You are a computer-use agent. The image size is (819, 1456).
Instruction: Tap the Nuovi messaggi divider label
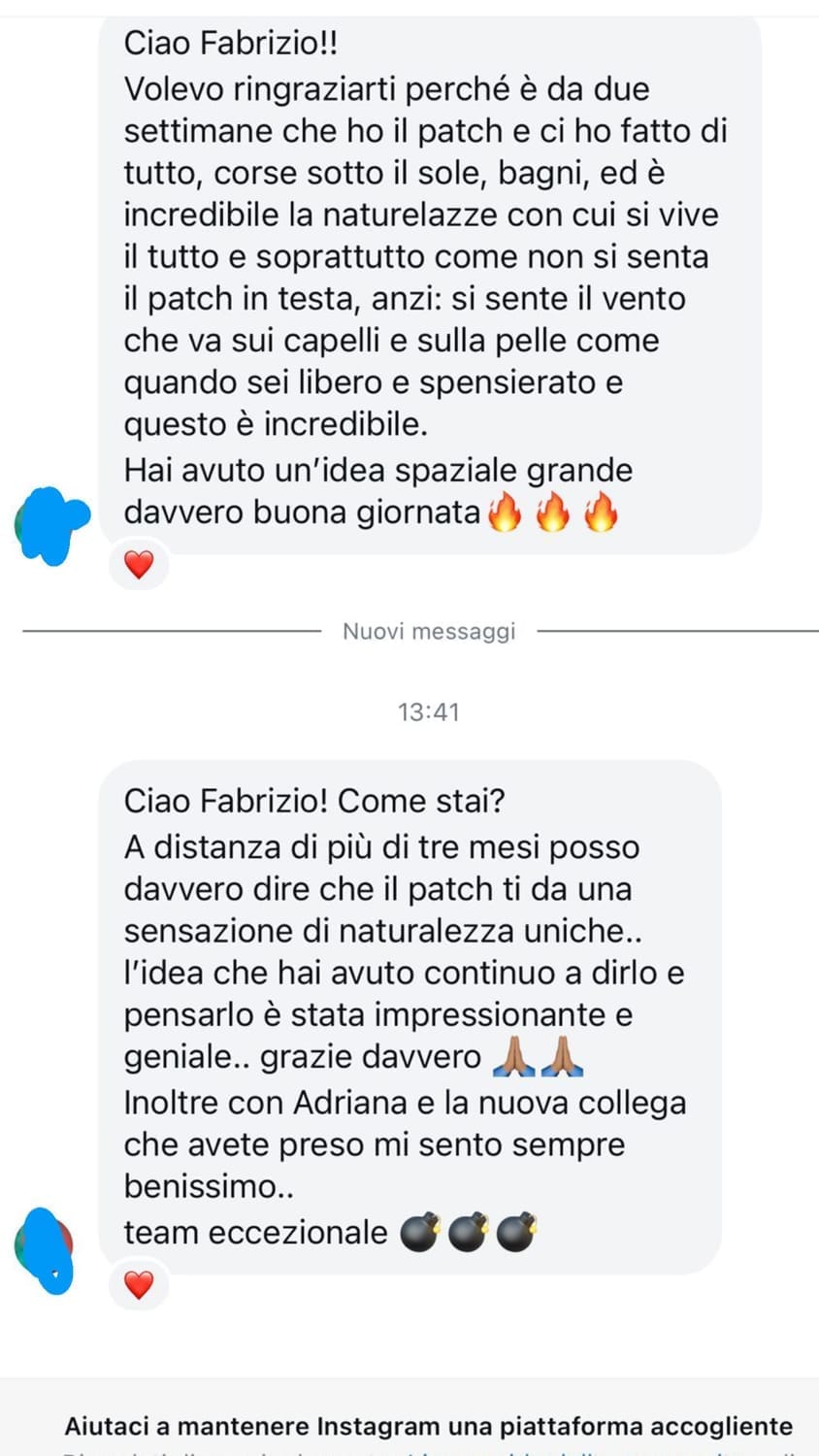429,631
